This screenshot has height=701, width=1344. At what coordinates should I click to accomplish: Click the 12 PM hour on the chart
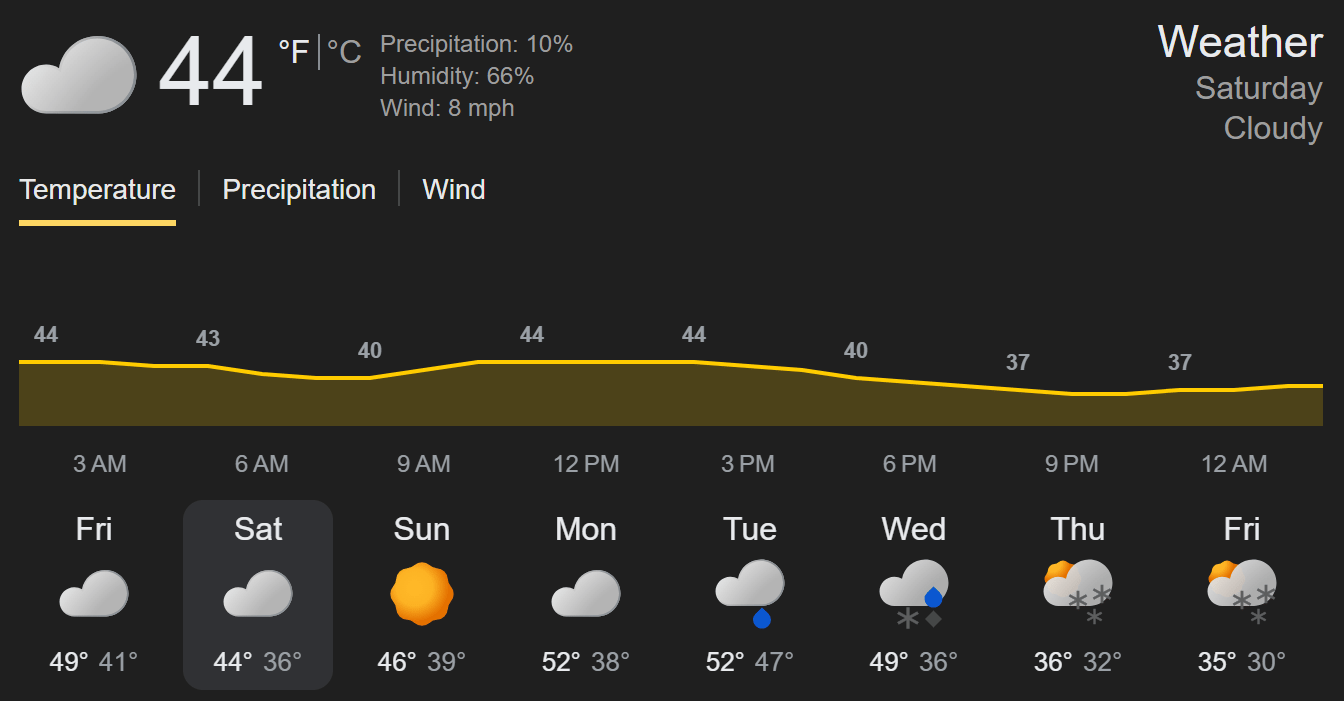point(586,464)
